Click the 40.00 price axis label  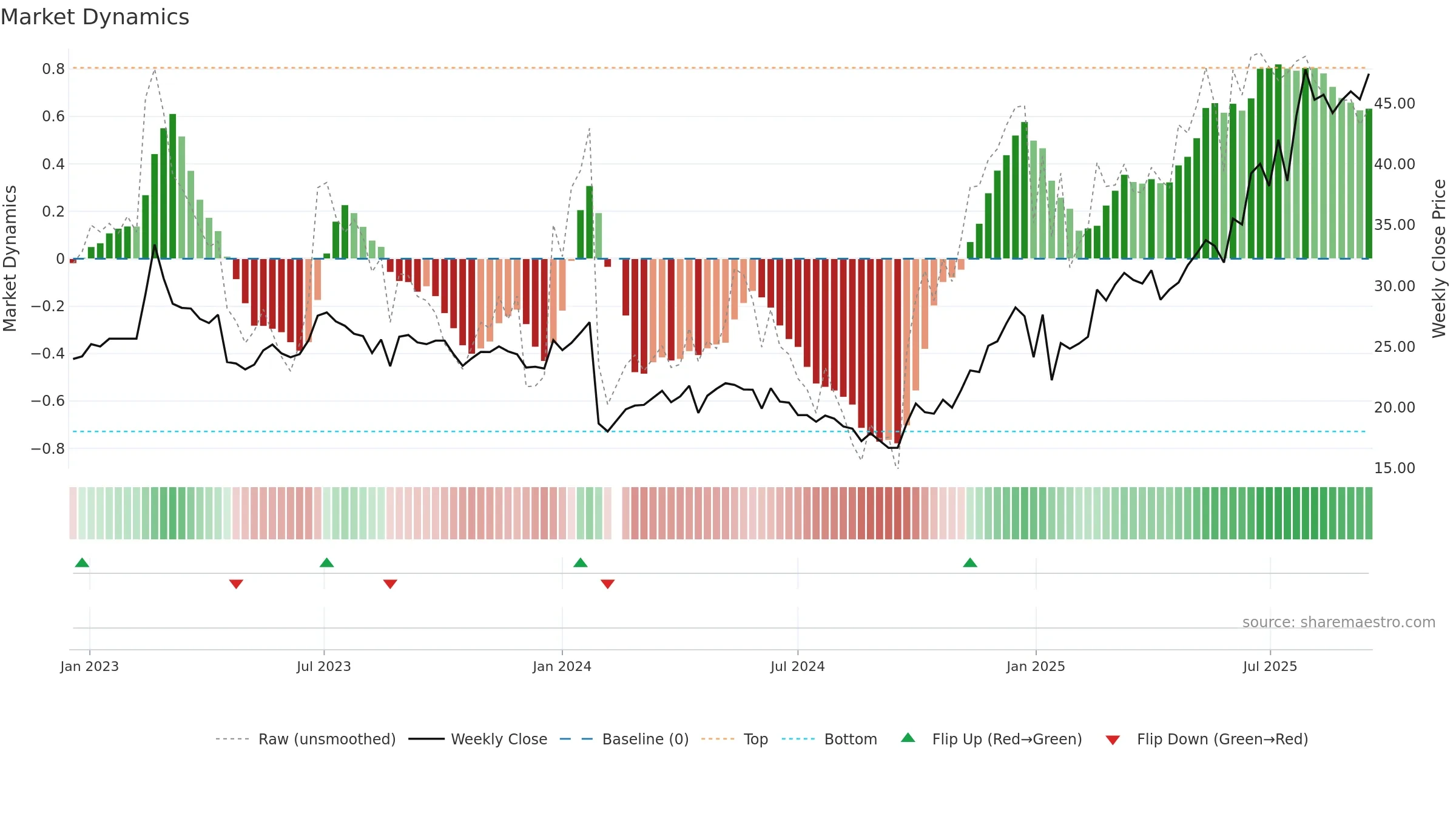point(1395,164)
